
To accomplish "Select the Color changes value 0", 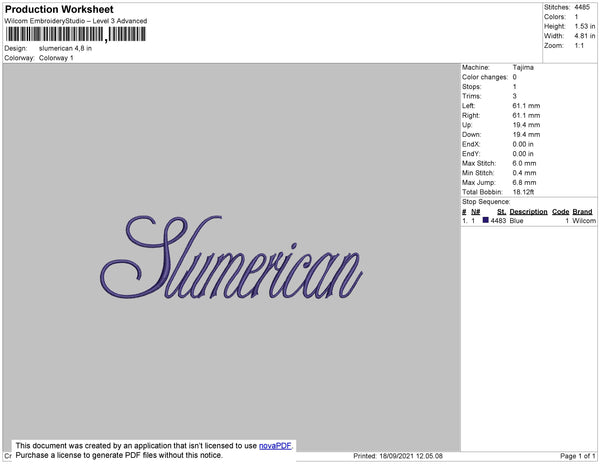I will (515, 77).
